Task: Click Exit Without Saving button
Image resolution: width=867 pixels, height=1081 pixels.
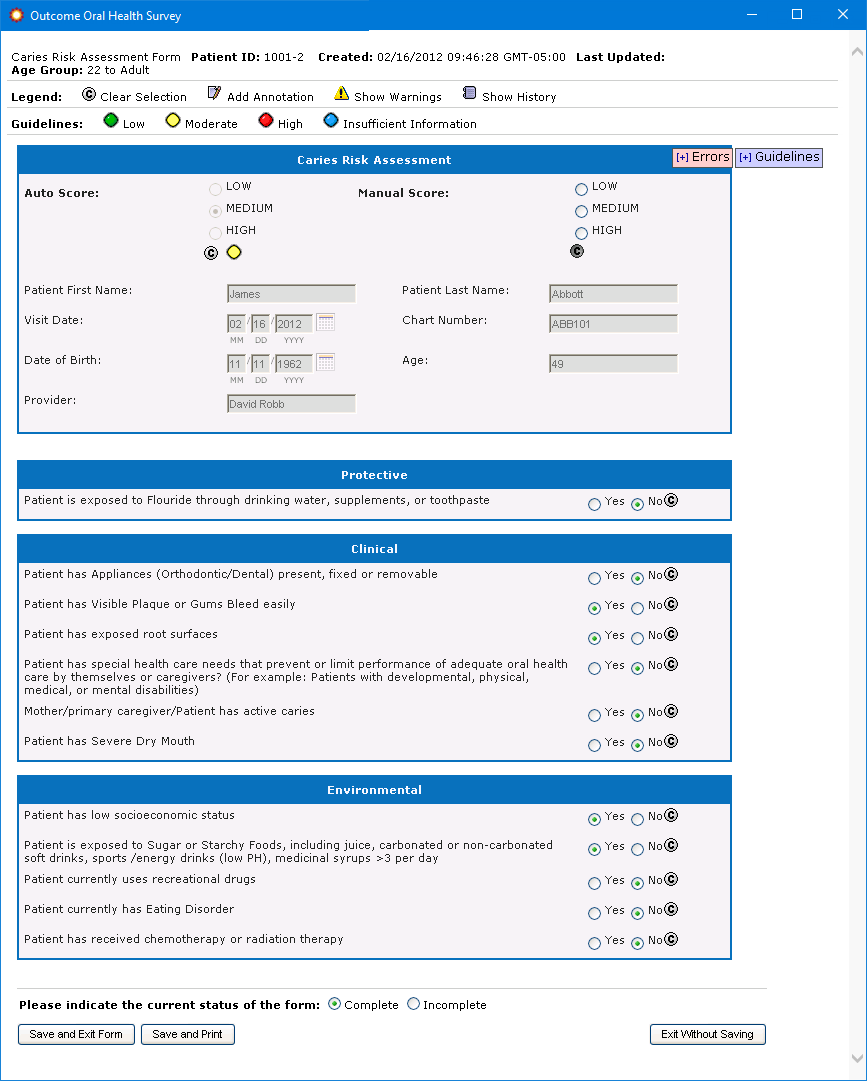Action: tap(707, 1034)
